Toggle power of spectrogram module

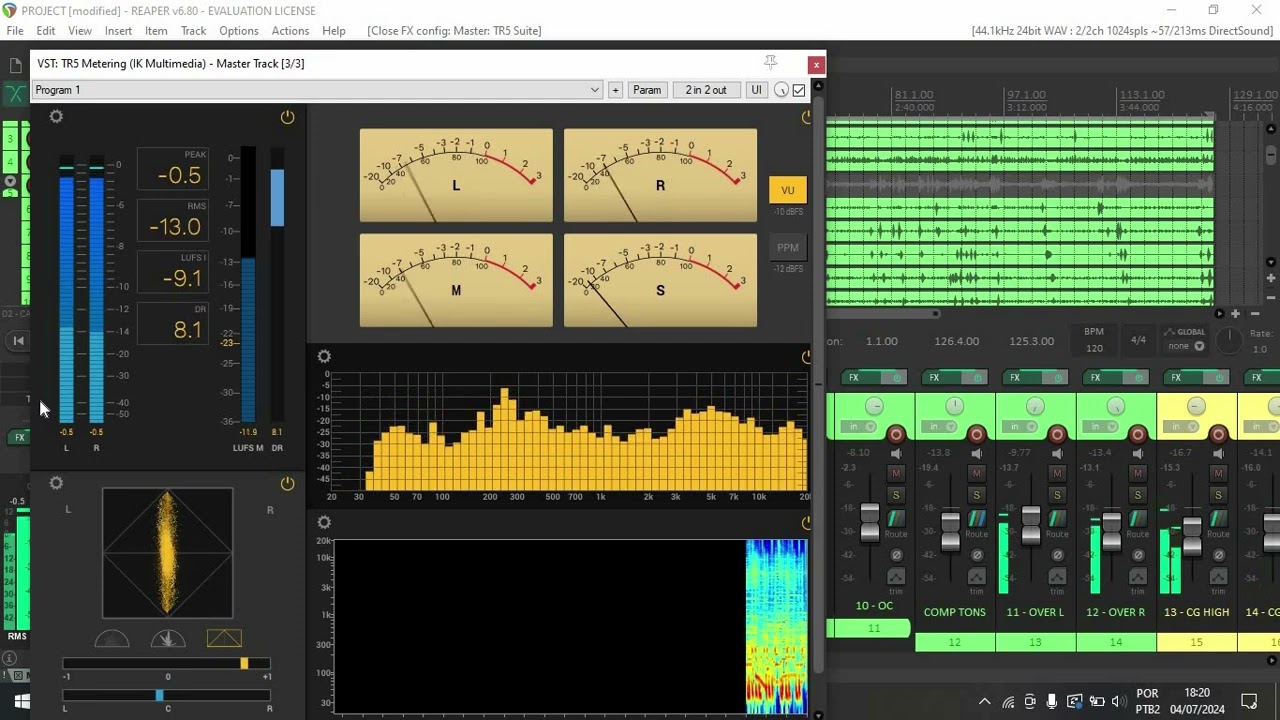coord(807,522)
